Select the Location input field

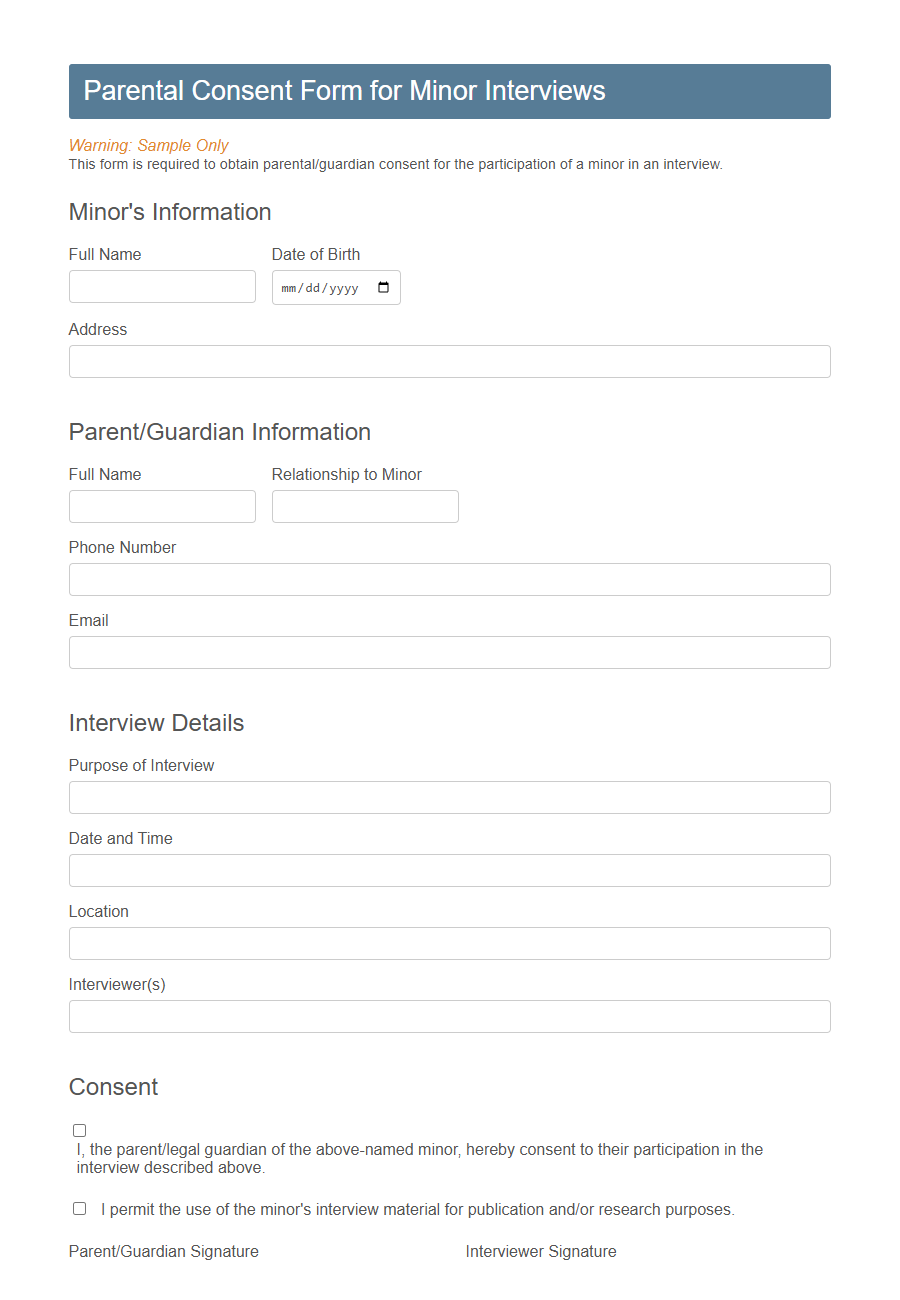pyautogui.click(x=449, y=943)
